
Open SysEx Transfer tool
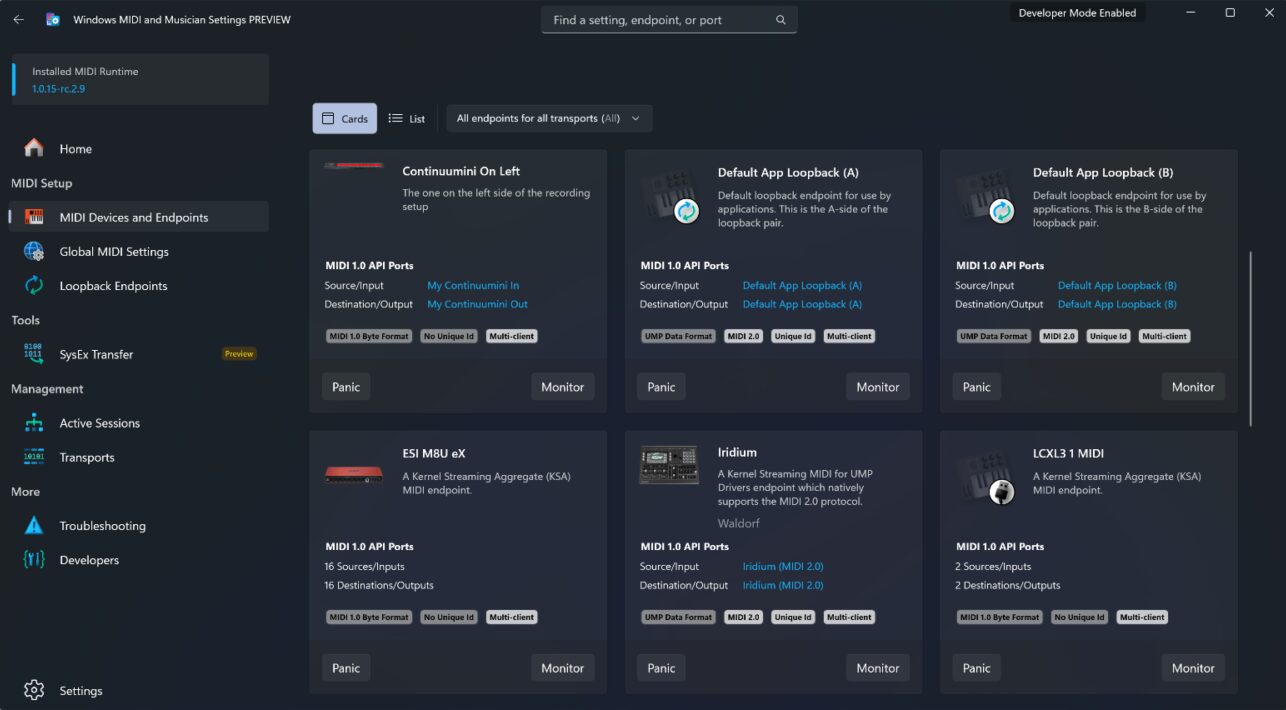coord(138,354)
